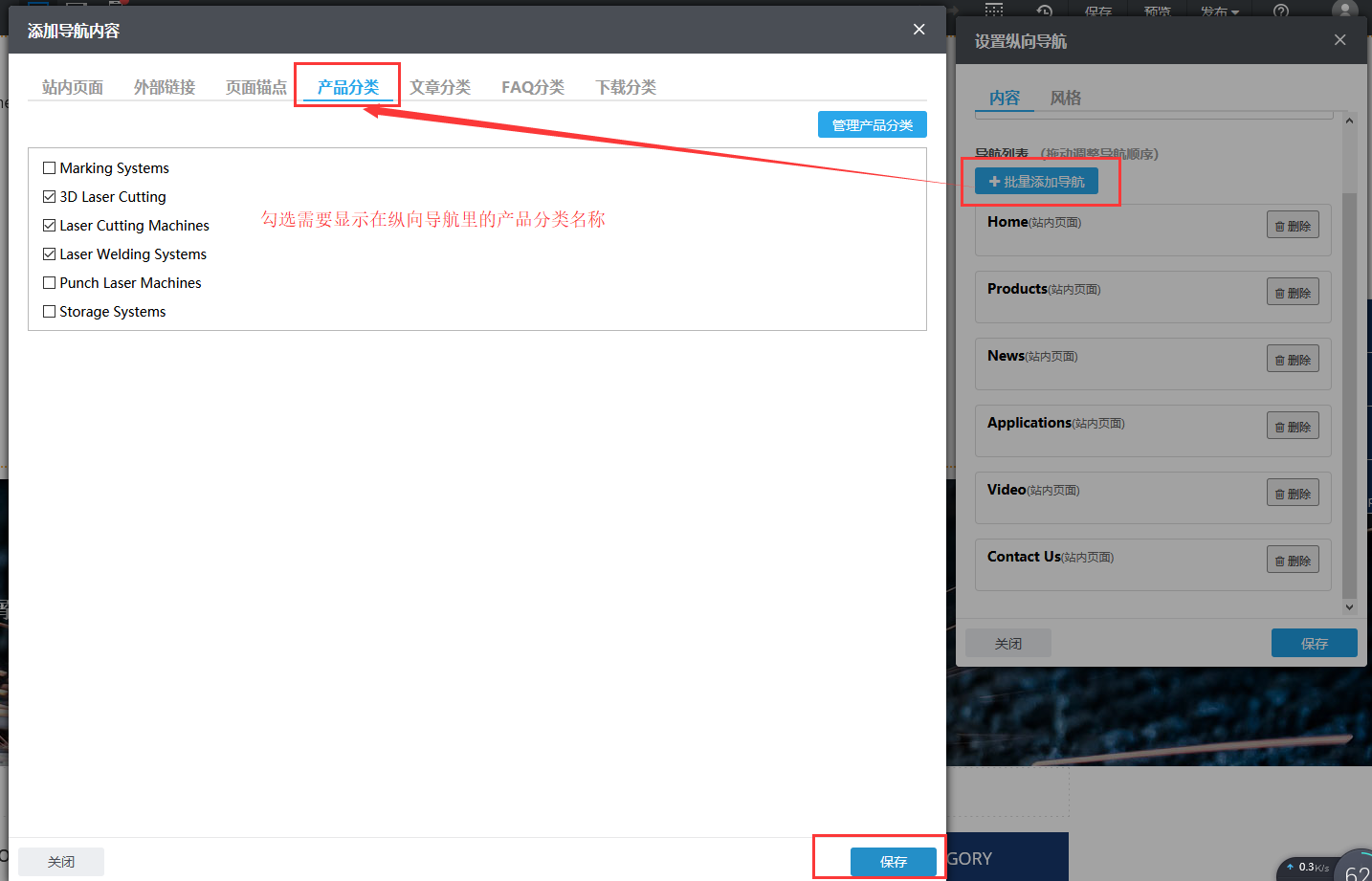The width and height of the screenshot is (1372, 881).
Task: Delete the Home navigation item
Action: [1293, 225]
